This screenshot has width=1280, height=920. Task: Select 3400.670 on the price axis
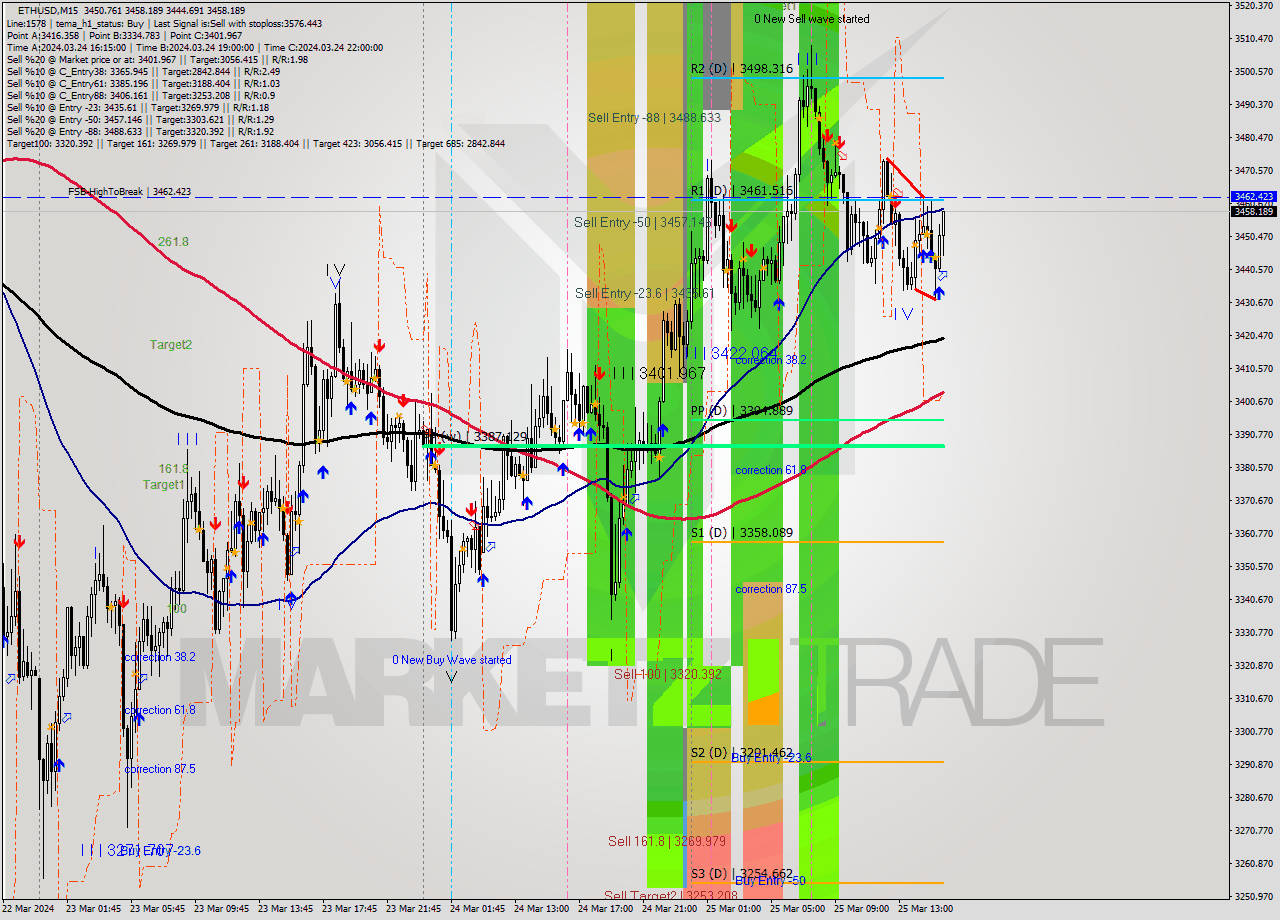1253,402
